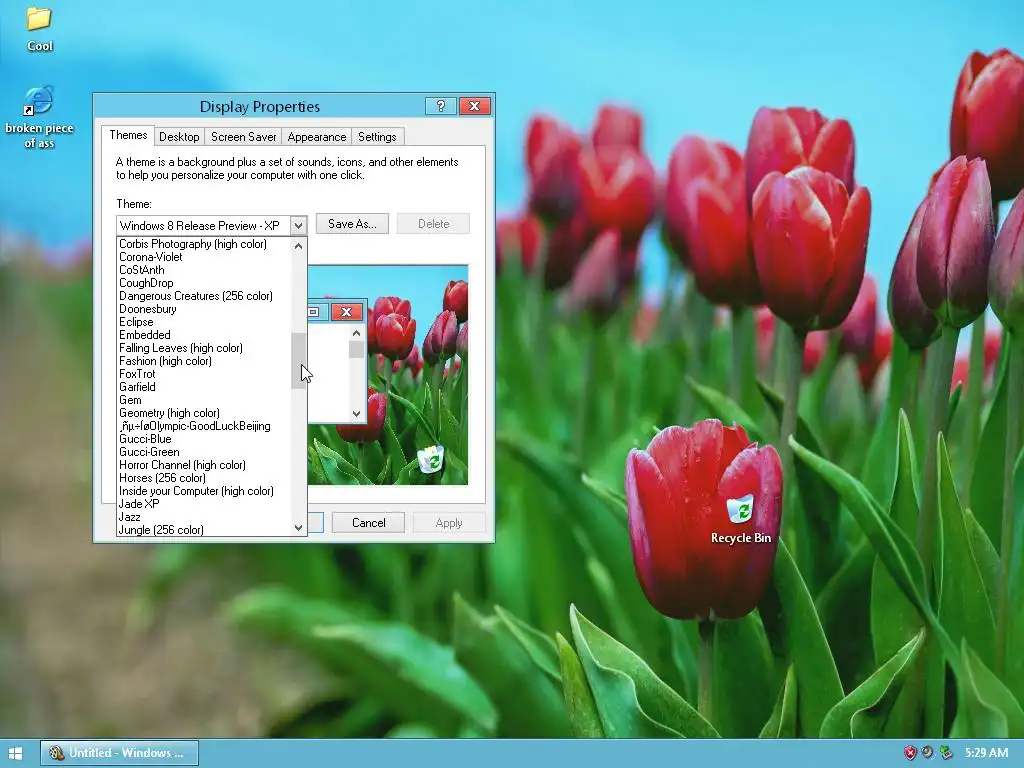1024x768 pixels.
Task: Close the Display Properties dialog
Action: [475, 106]
